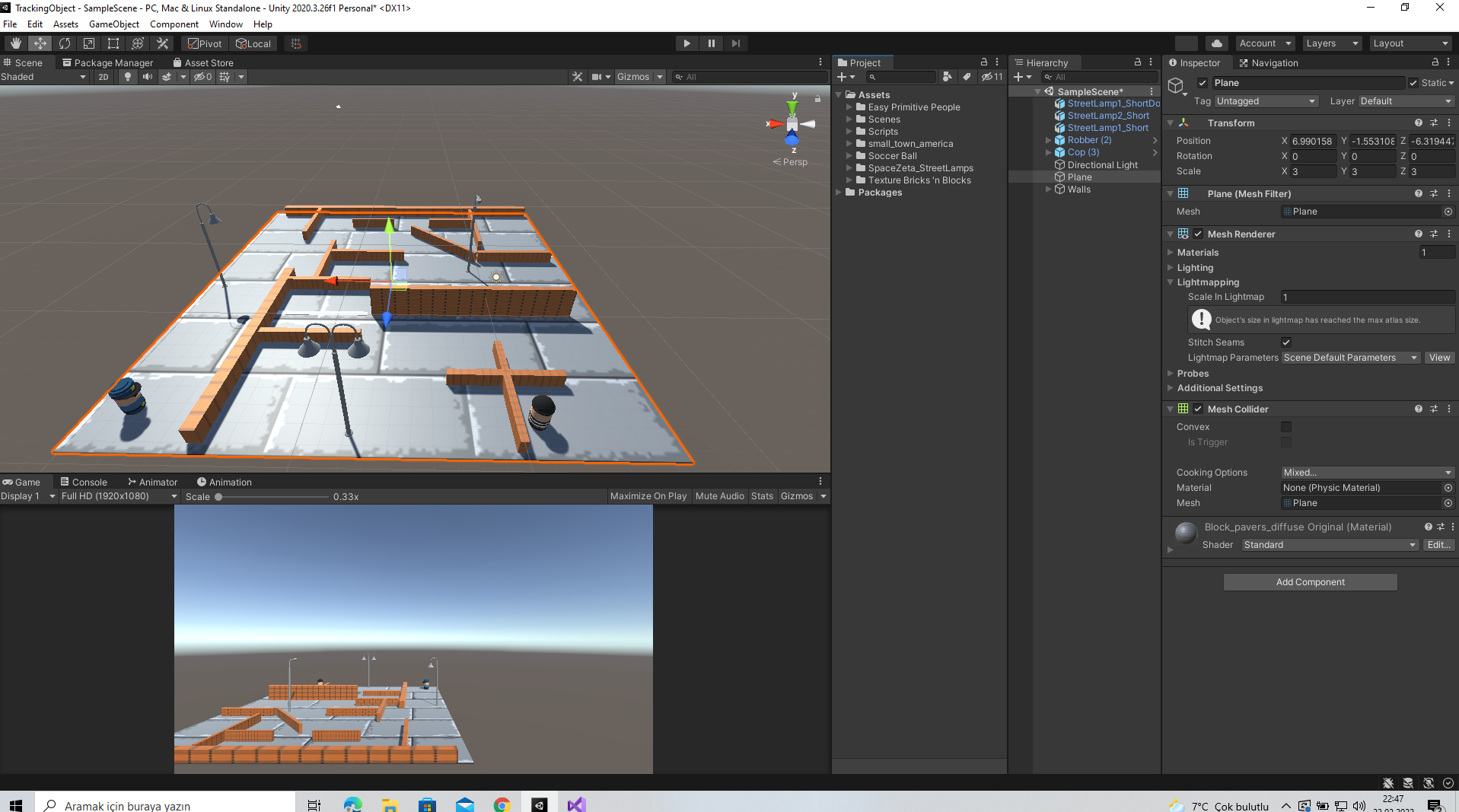
Task: Toggle scene audio speaker icon
Action: pyautogui.click(x=147, y=76)
